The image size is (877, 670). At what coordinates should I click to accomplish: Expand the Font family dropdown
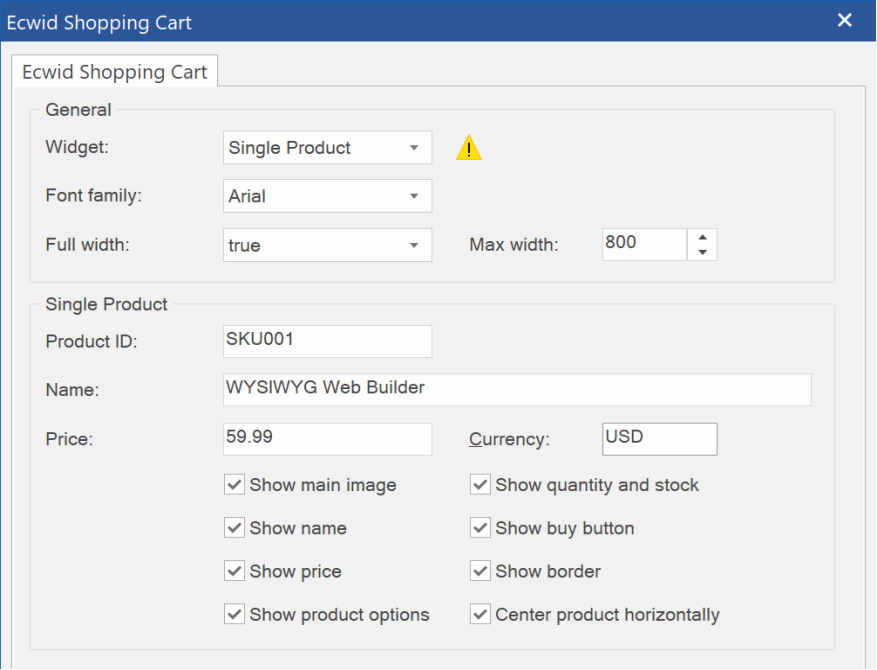[x=327, y=196]
